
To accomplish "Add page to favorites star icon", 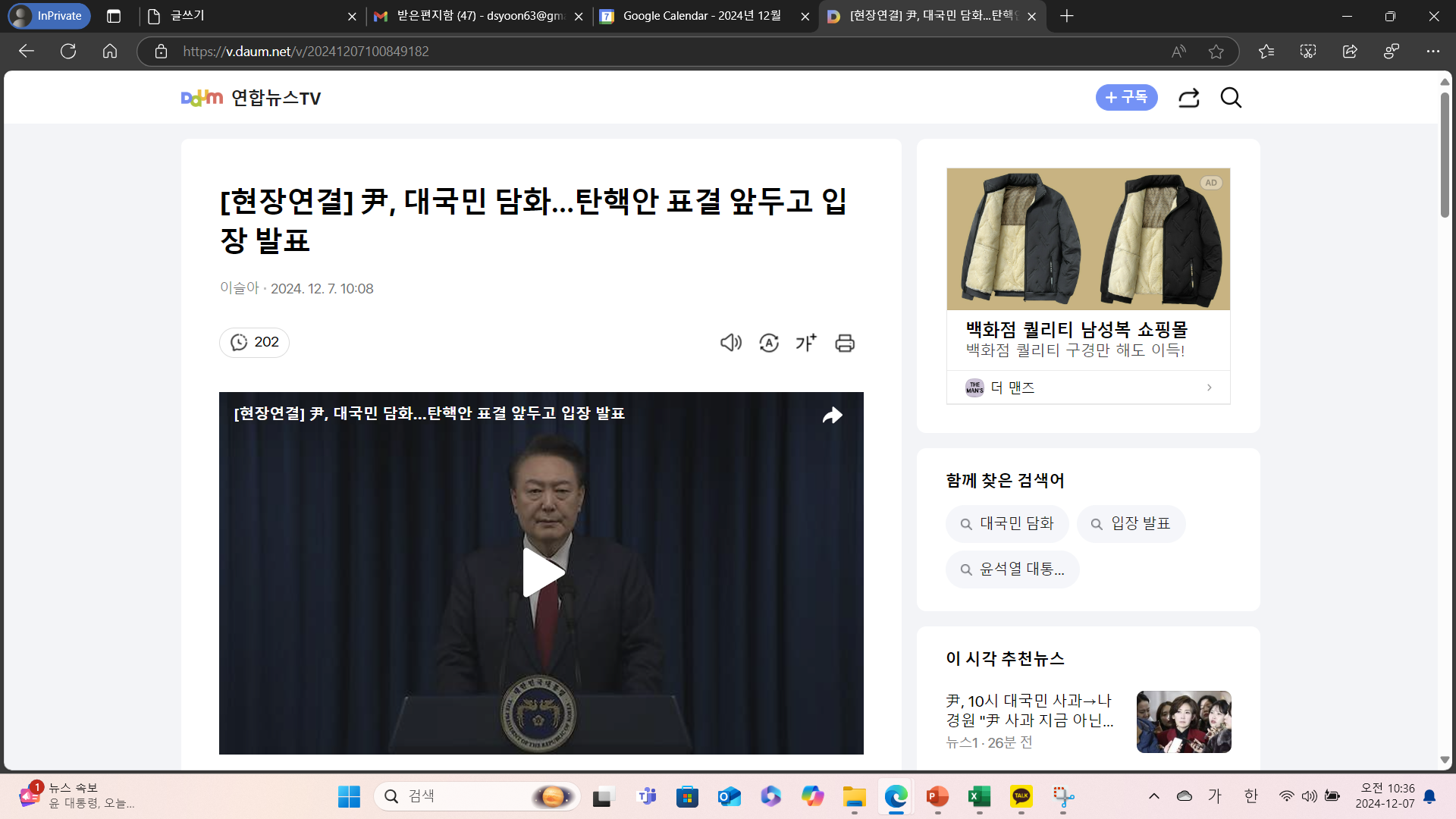I will point(1216,52).
